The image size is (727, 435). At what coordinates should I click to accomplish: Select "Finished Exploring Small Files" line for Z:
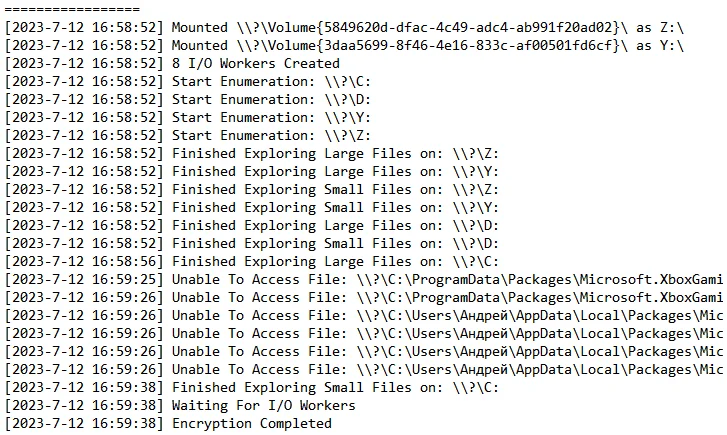pos(335,189)
